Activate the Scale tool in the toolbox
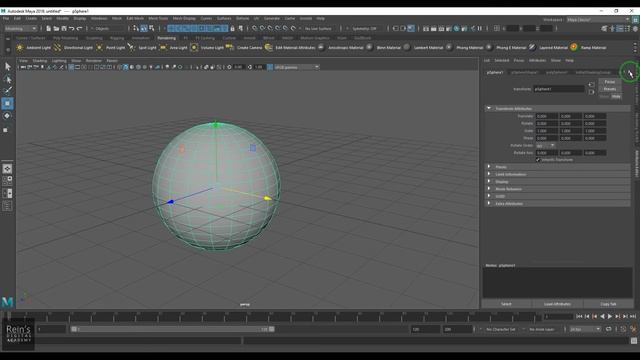 point(6,130)
